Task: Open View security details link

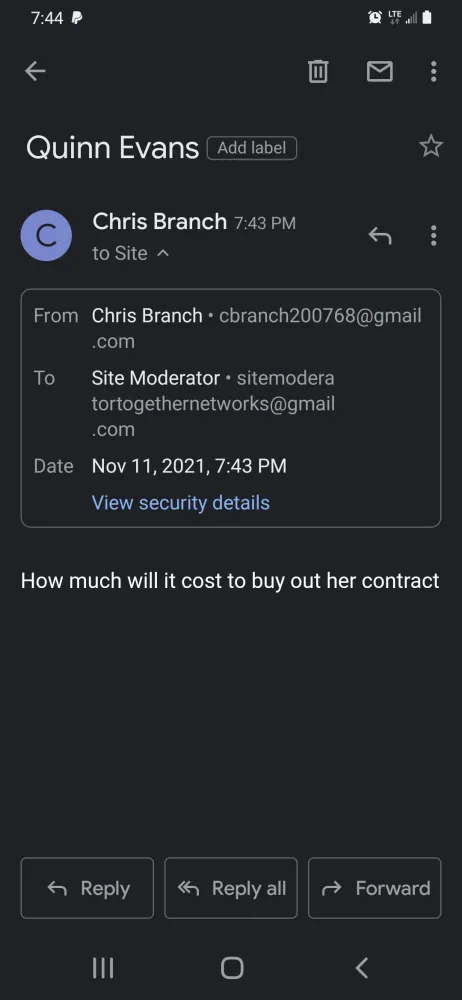Action: pos(181,503)
